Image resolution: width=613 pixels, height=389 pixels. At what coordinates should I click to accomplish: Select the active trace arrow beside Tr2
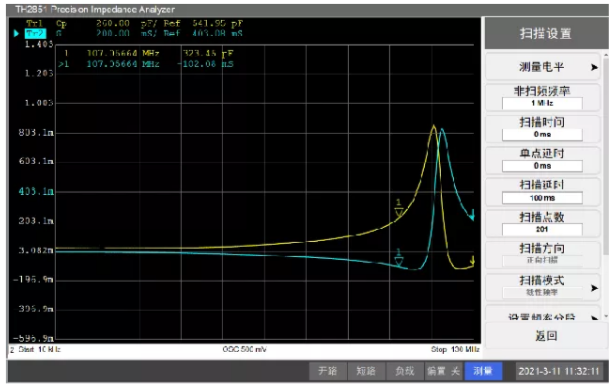(16, 34)
